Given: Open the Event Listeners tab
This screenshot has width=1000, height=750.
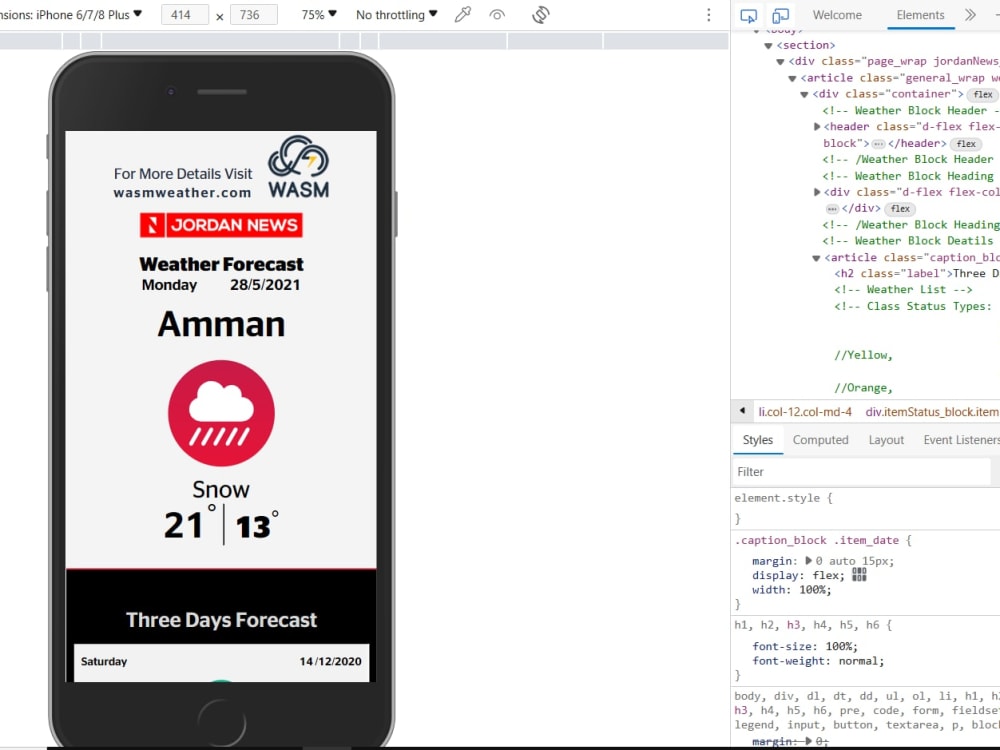Looking at the screenshot, I should pyautogui.click(x=961, y=440).
